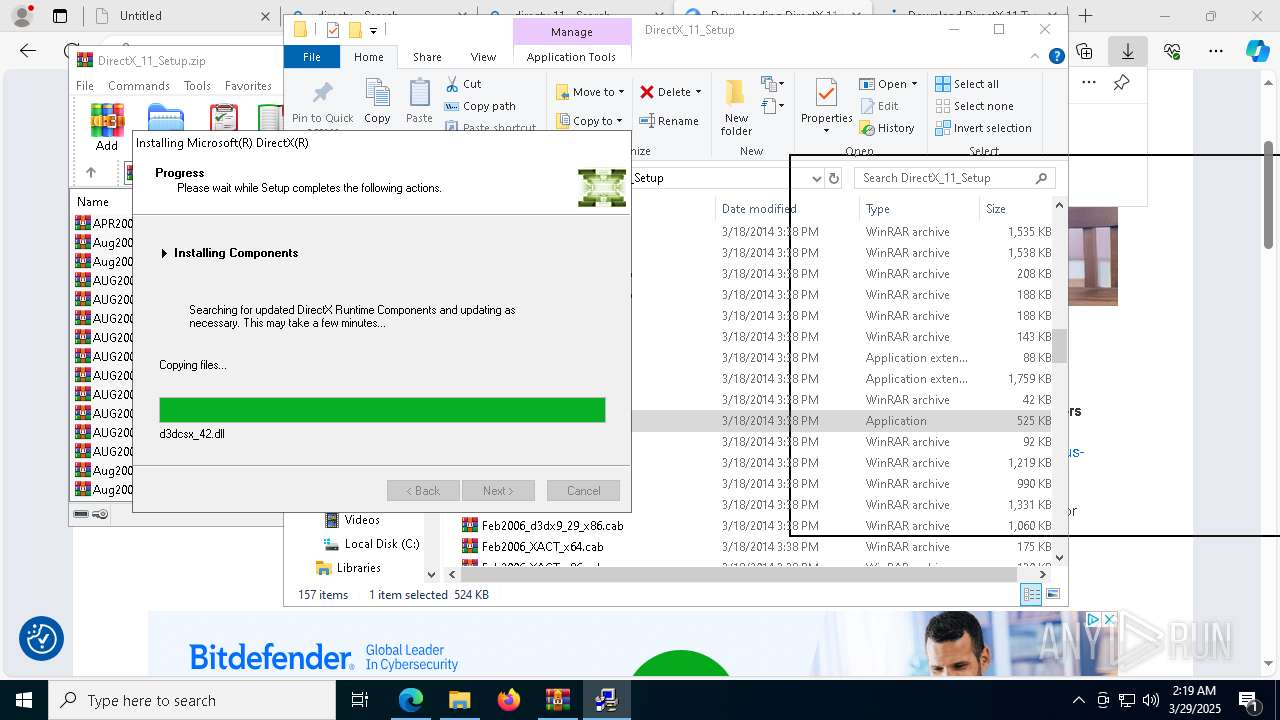Screen dimensions: 1280x720
Task: Click the WinRAR Add icon
Action: [107, 120]
